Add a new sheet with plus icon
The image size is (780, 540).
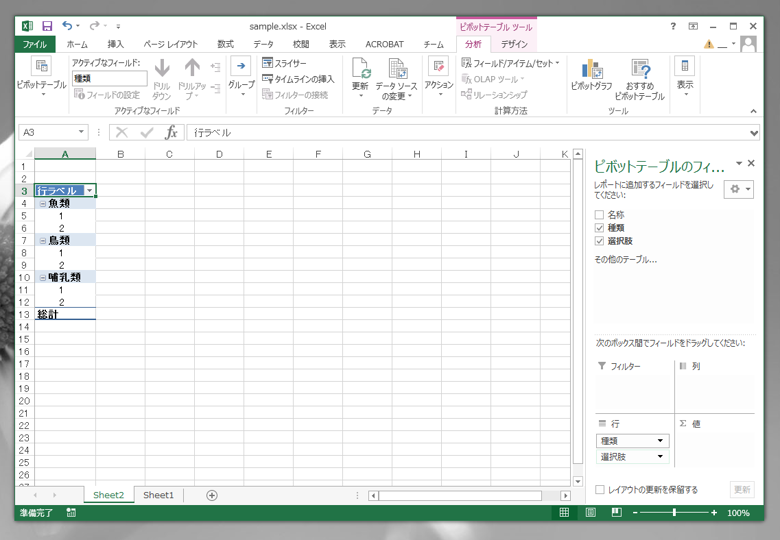(212, 495)
